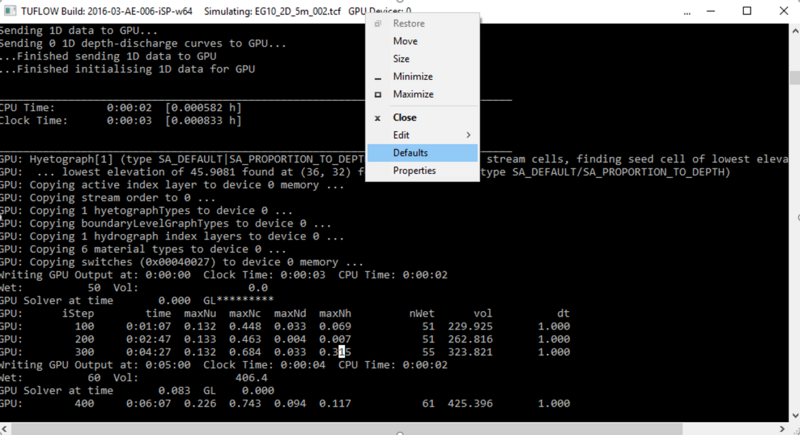The height and width of the screenshot is (435, 800).
Task: Click the 'Clock Time: 0:00:03' line
Action: pyautogui.click(x=120, y=120)
